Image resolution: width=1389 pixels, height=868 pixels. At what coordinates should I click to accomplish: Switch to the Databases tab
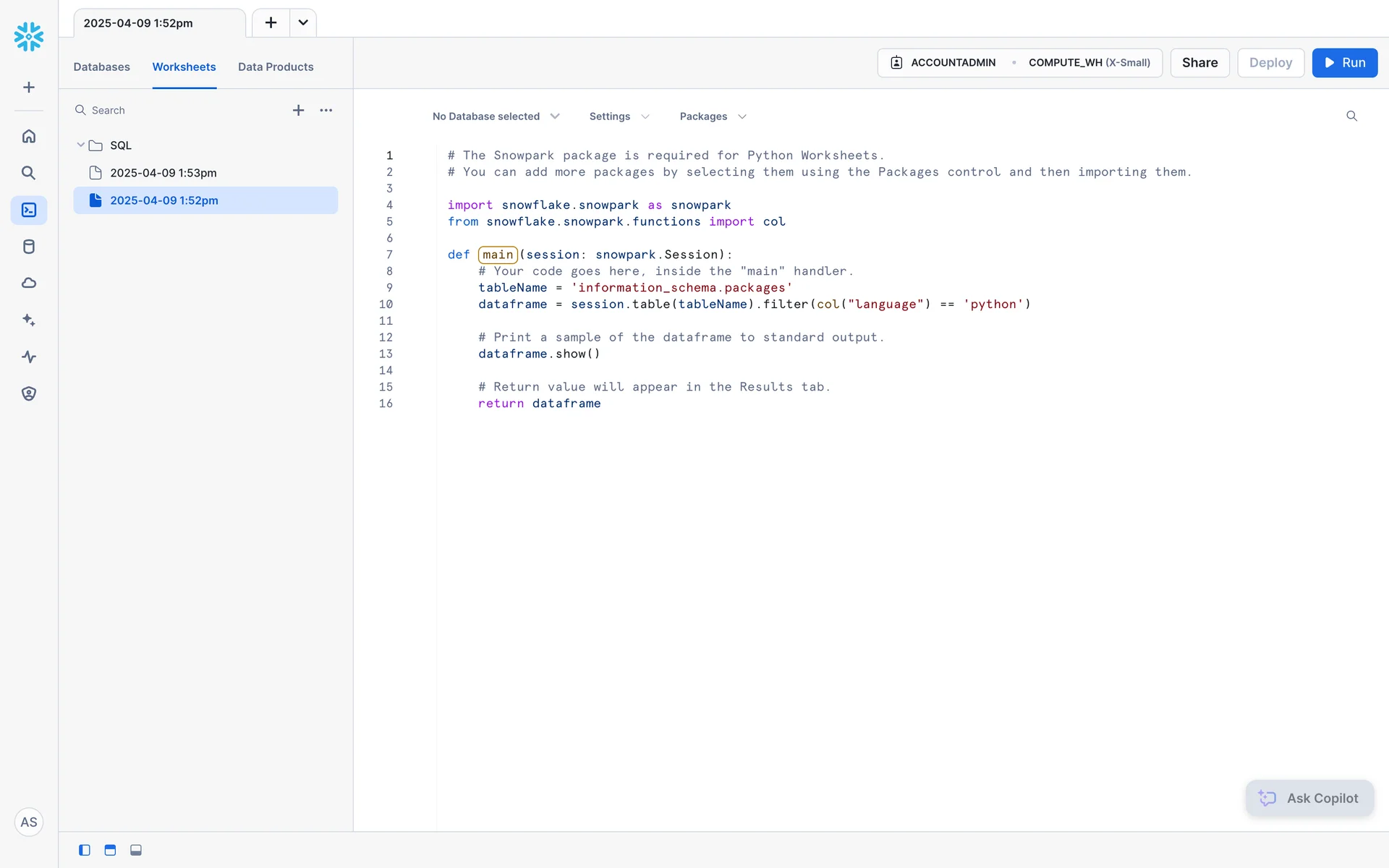click(x=101, y=67)
